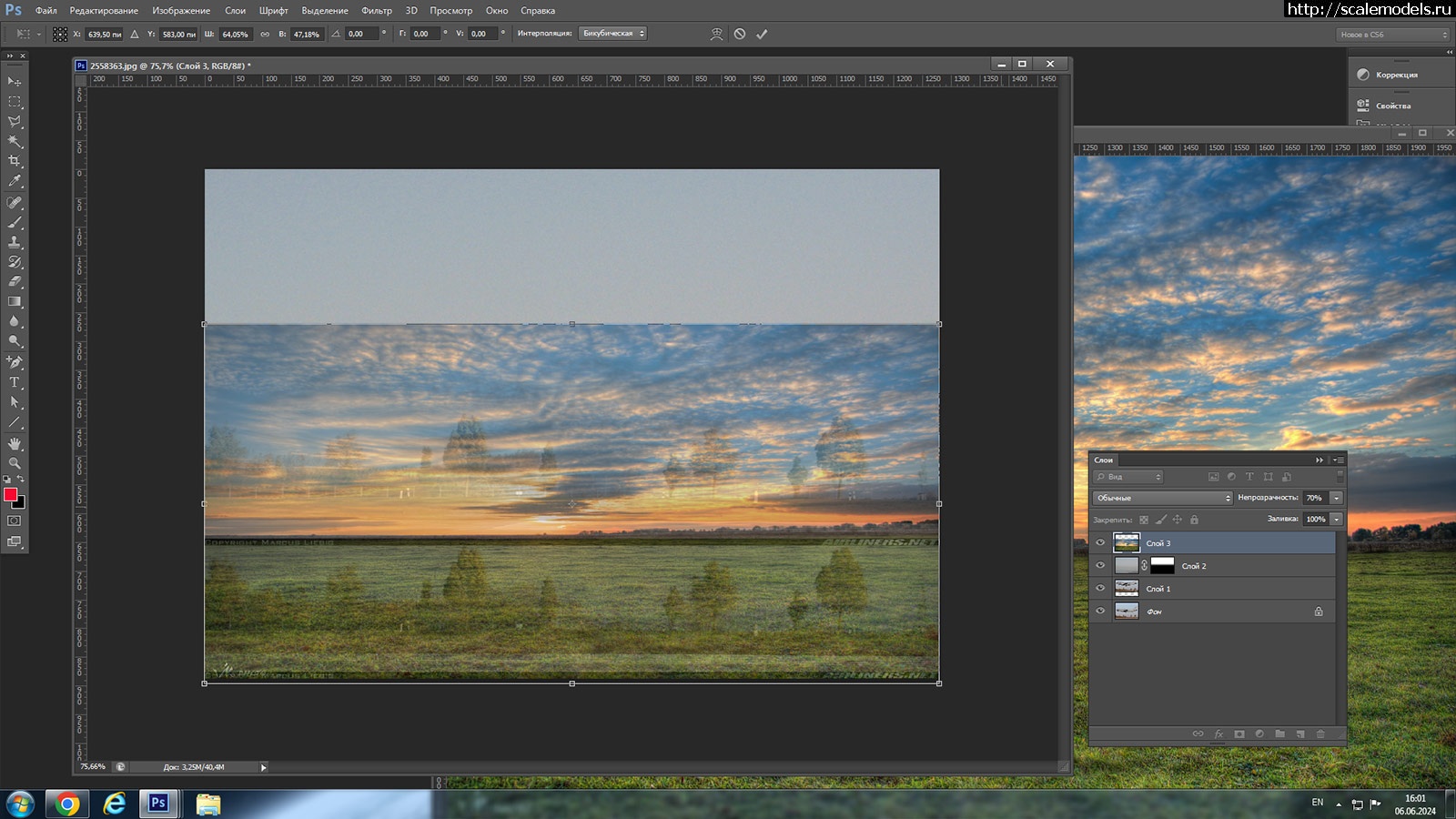Image resolution: width=1456 pixels, height=819 pixels.
Task: Select the History Brush tool
Action: coord(15,262)
